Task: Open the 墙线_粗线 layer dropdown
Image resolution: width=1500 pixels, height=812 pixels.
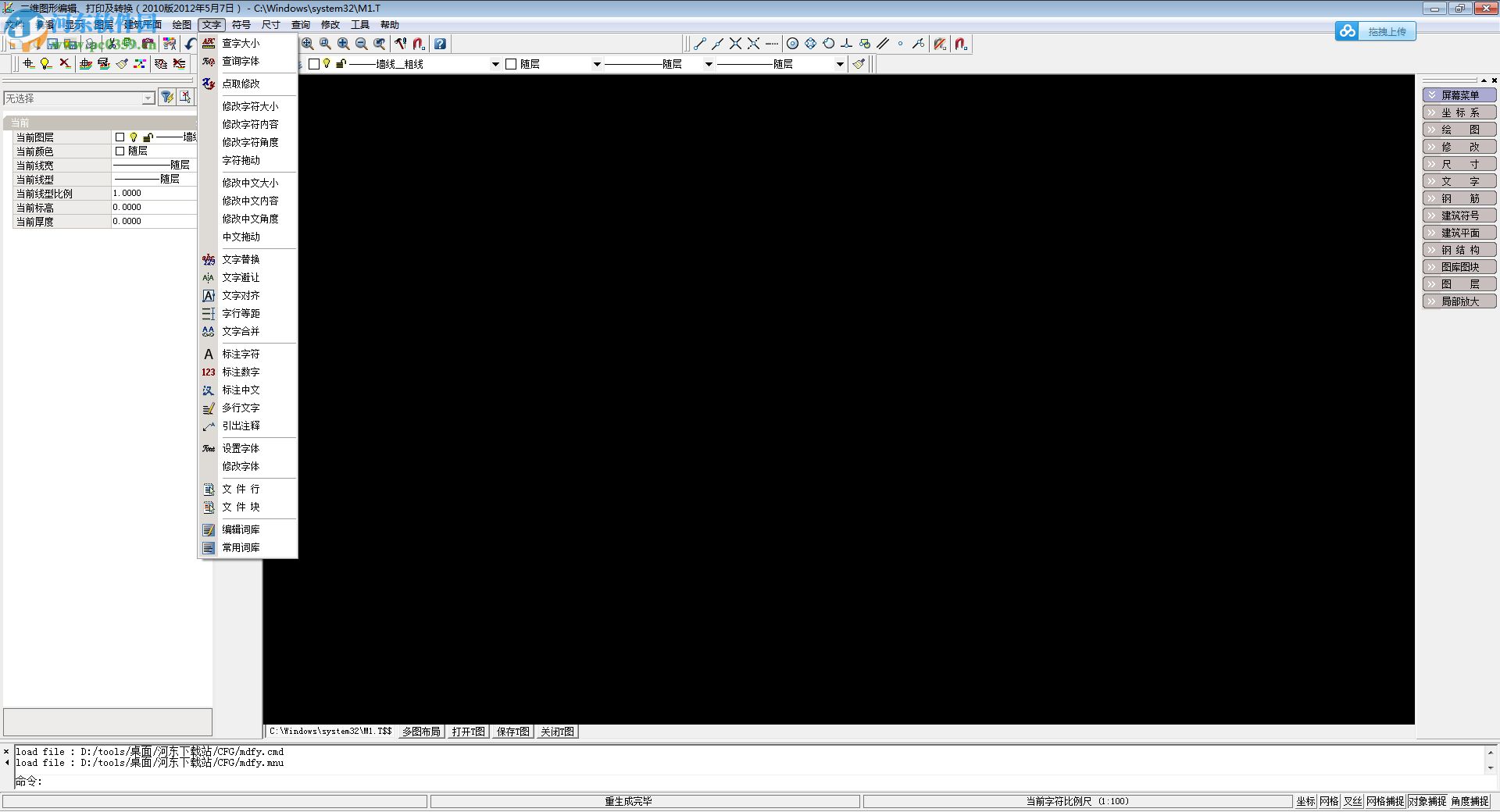Action: [495, 64]
